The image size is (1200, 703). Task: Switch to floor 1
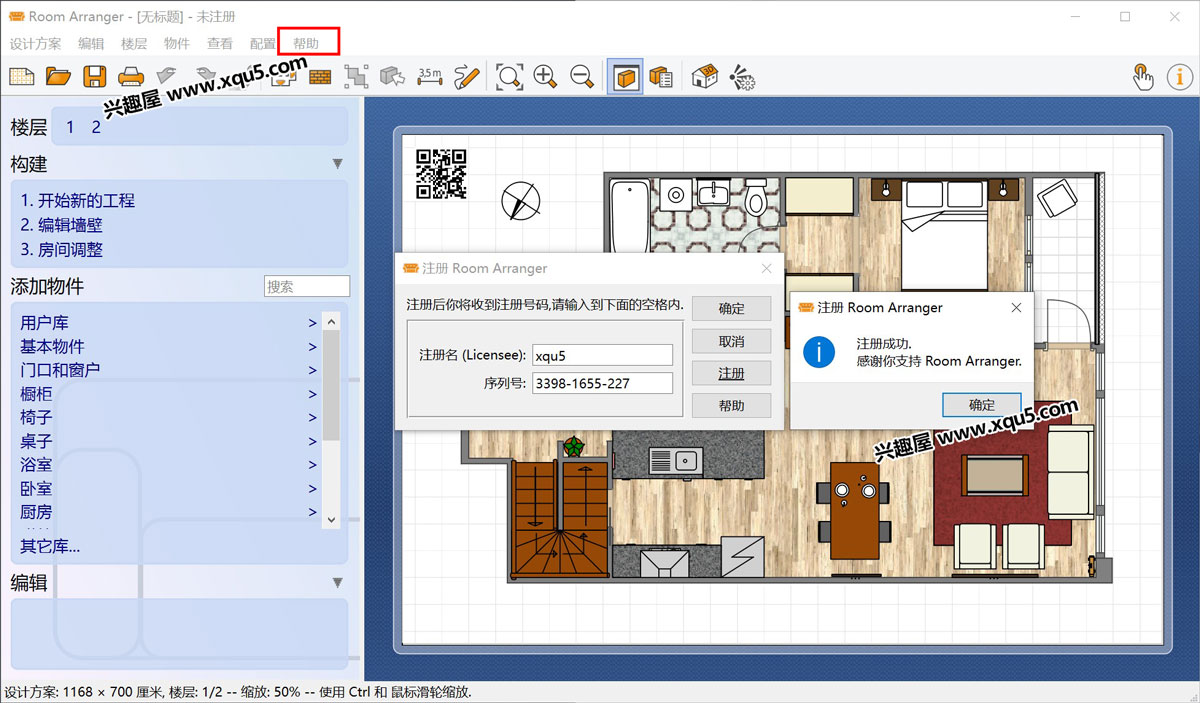[x=70, y=127]
